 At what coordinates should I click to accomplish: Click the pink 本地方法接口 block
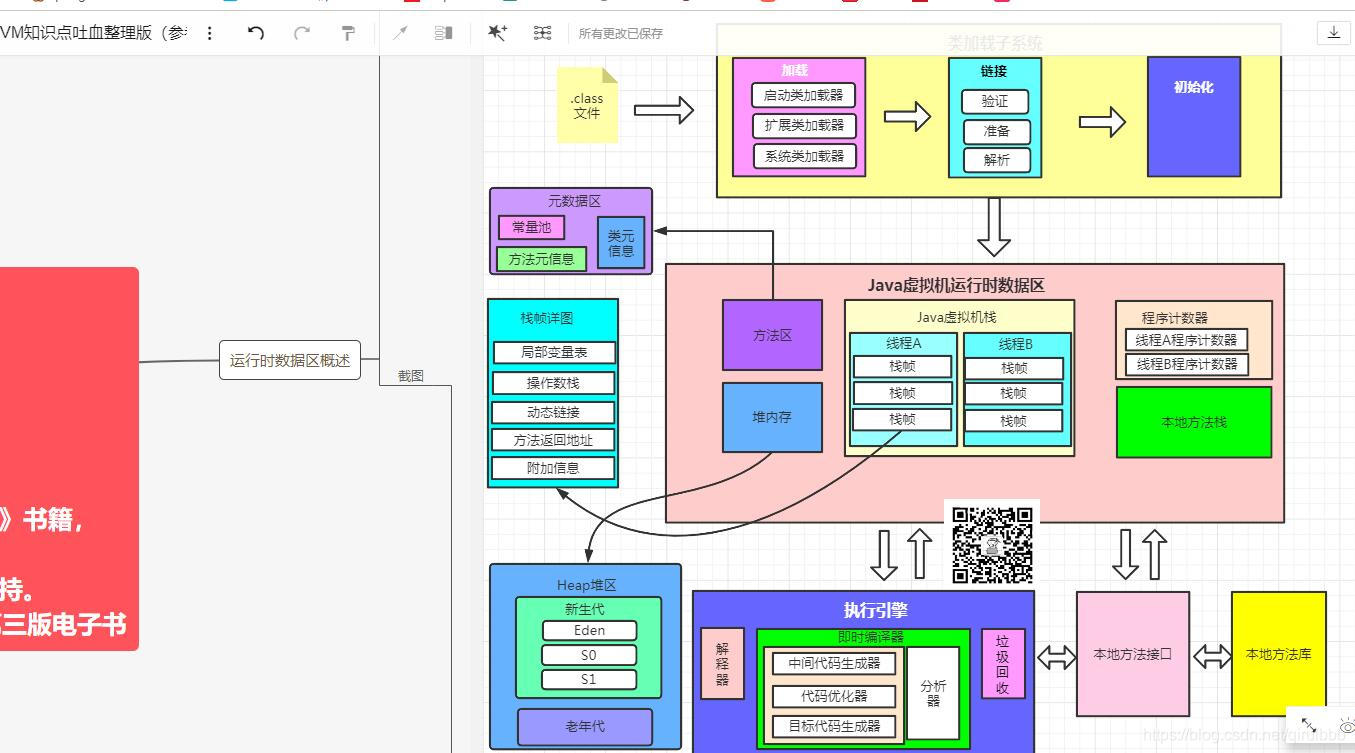1133,654
